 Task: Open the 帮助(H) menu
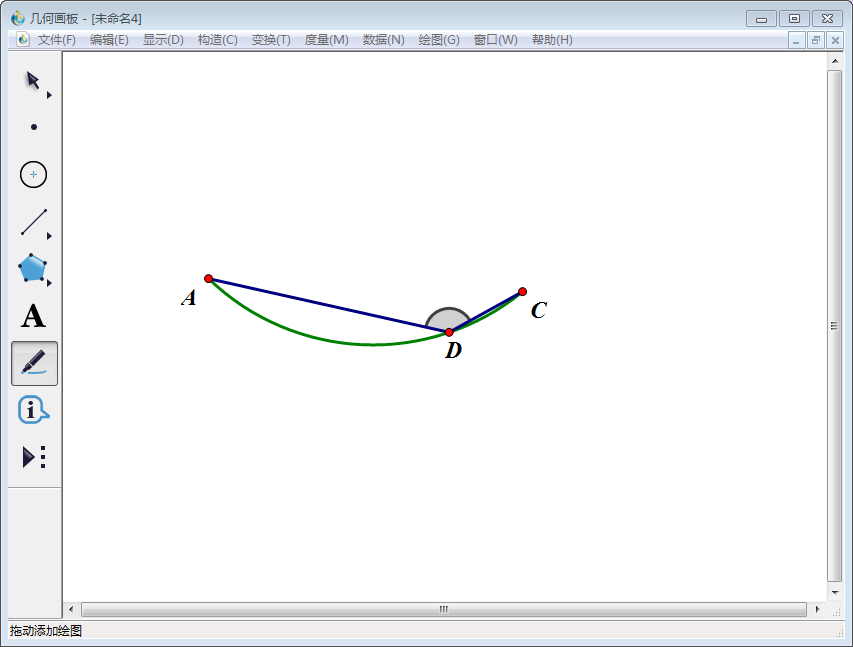552,40
